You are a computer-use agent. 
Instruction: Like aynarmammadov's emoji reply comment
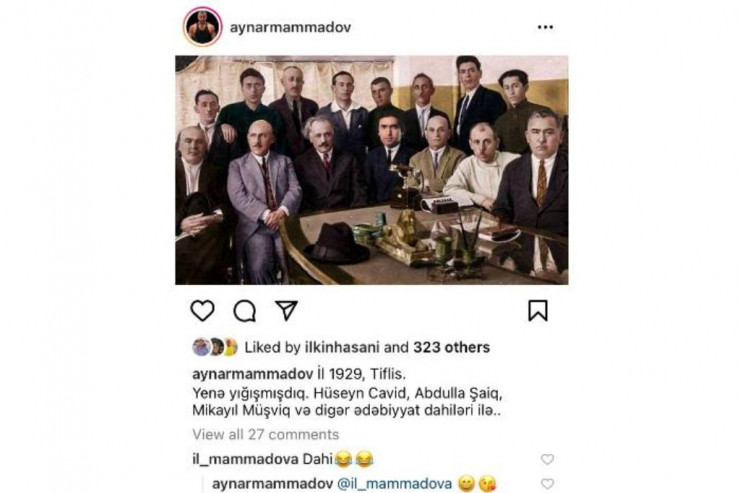coord(547,484)
